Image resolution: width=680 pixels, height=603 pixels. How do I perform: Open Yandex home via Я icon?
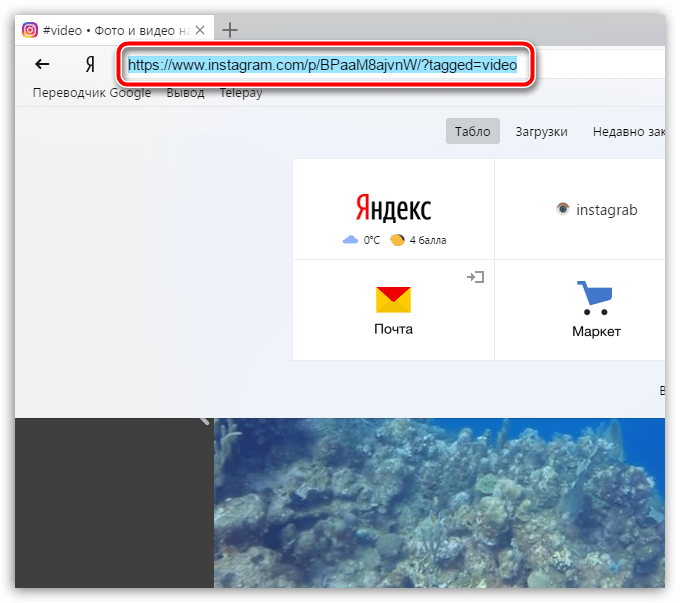click(90, 64)
